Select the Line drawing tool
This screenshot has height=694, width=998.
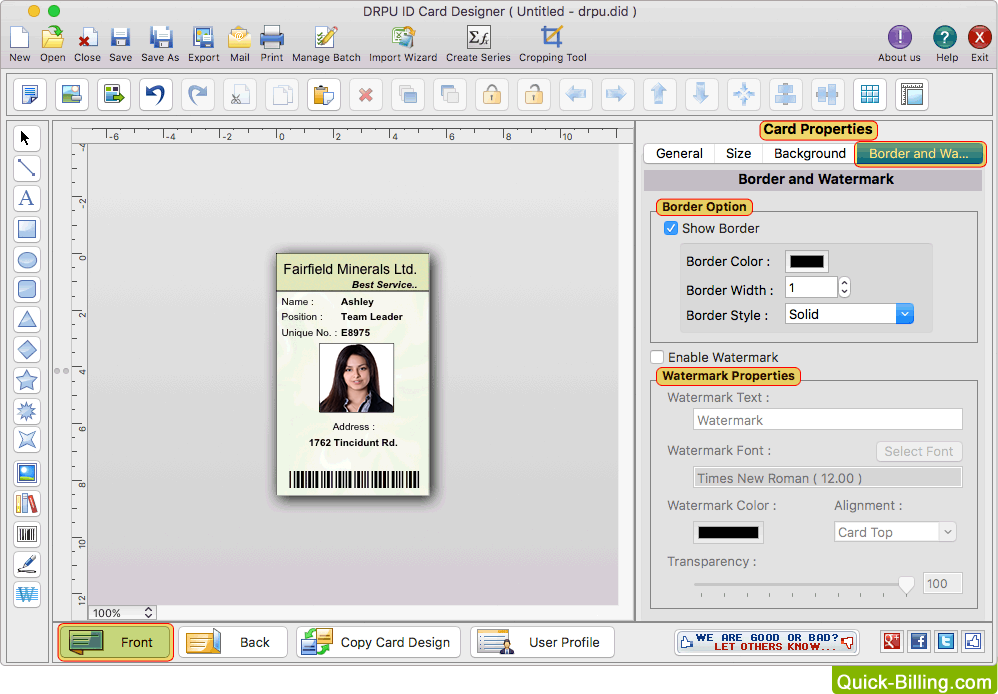point(26,168)
